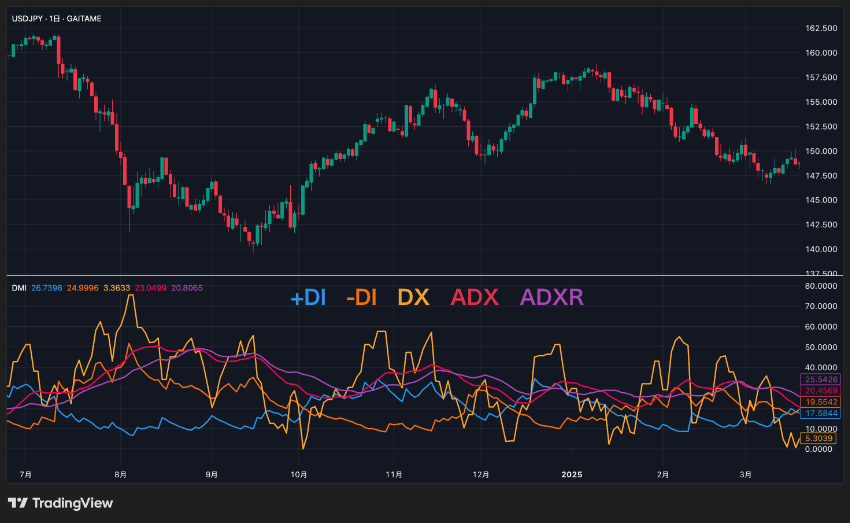Click the 80.0000 indicator scale label
Image resolution: width=850 pixels, height=523 pixels.
821,286
